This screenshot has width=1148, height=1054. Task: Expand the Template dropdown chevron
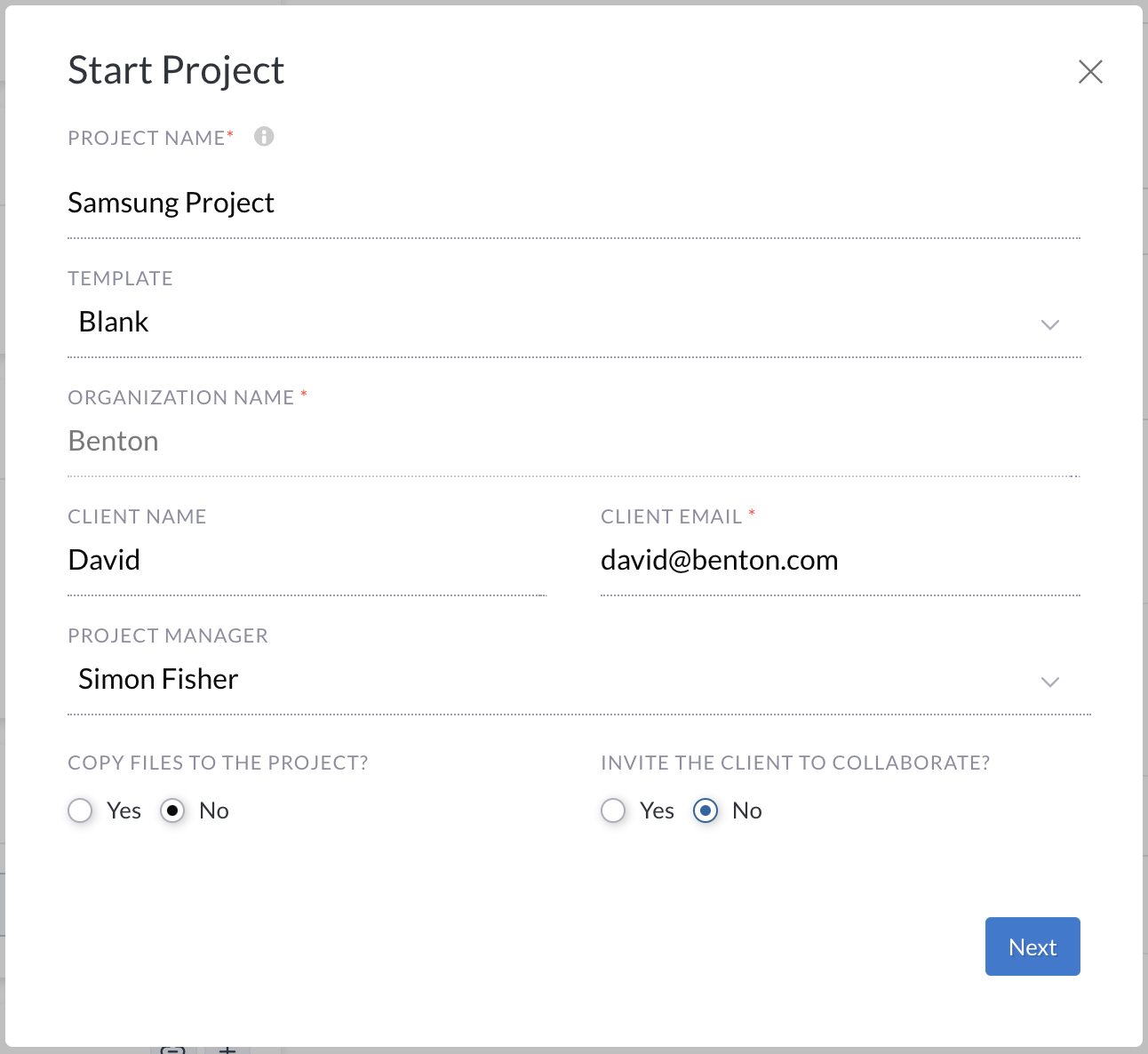click(x=1049, y=324)
